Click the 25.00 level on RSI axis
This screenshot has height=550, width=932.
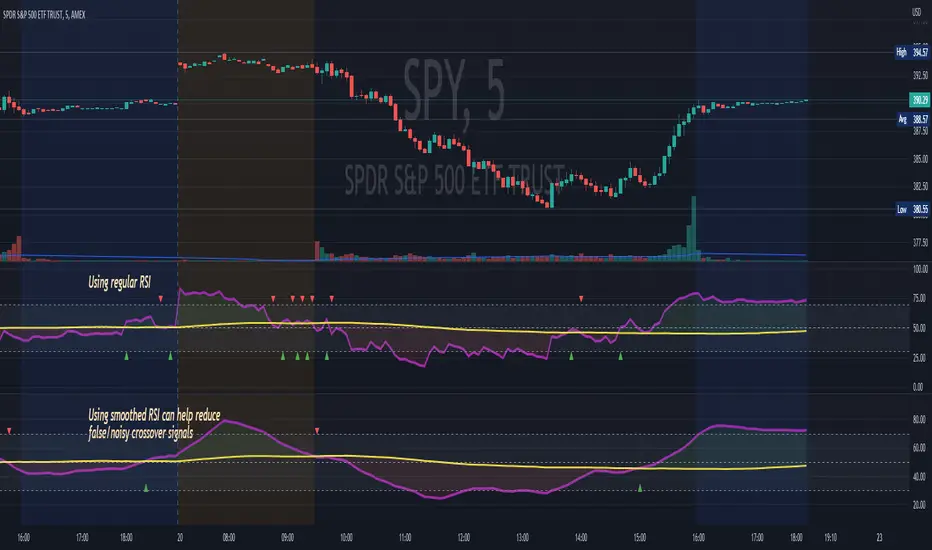click(920, 358)
